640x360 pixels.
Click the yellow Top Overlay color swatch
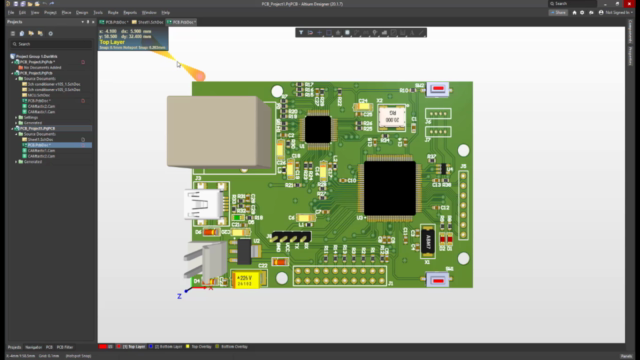(188, 347)
